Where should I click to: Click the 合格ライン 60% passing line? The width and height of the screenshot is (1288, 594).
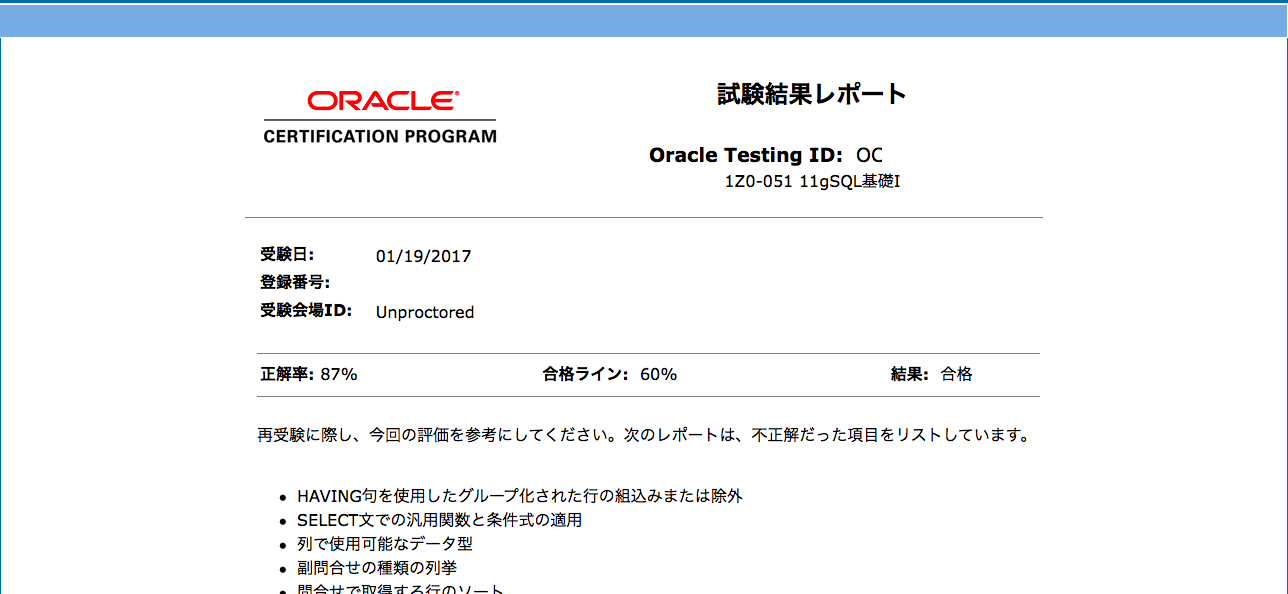(610, 374)
